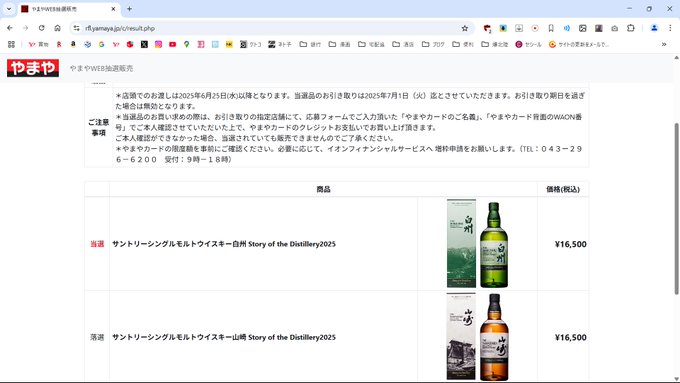Viewport: 680px width, 383px height.
Task: Click the 価格(税込) column header
Action: point(563,189)
